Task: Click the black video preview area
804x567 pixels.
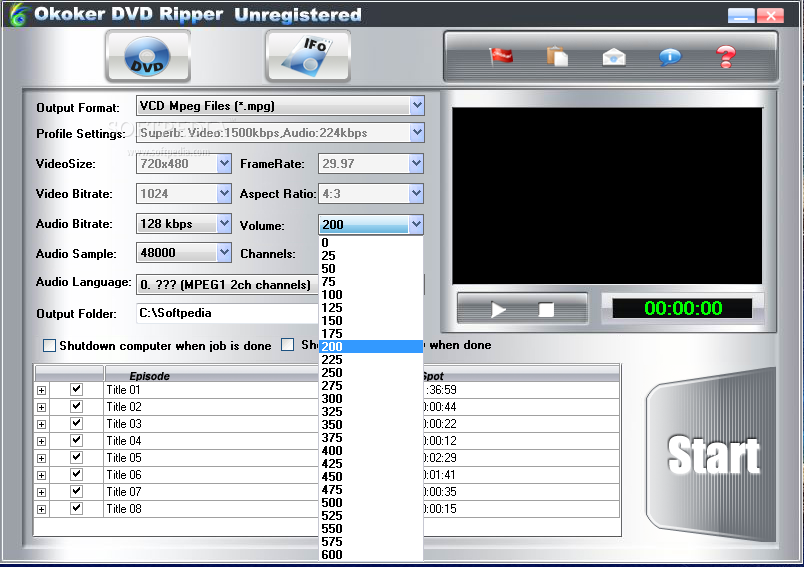Action: point(607,195)
